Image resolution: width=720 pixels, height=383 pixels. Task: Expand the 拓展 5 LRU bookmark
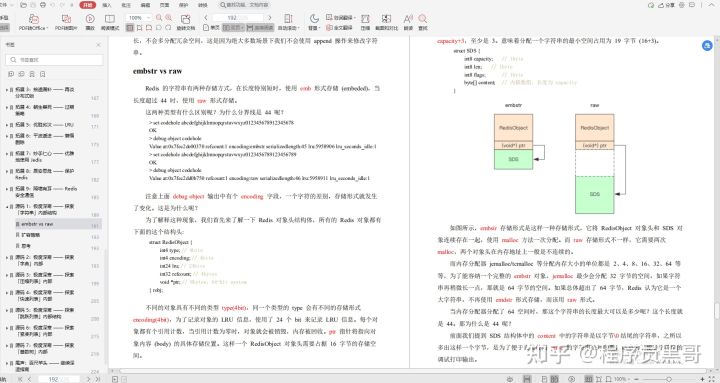(x=6, y=125)
